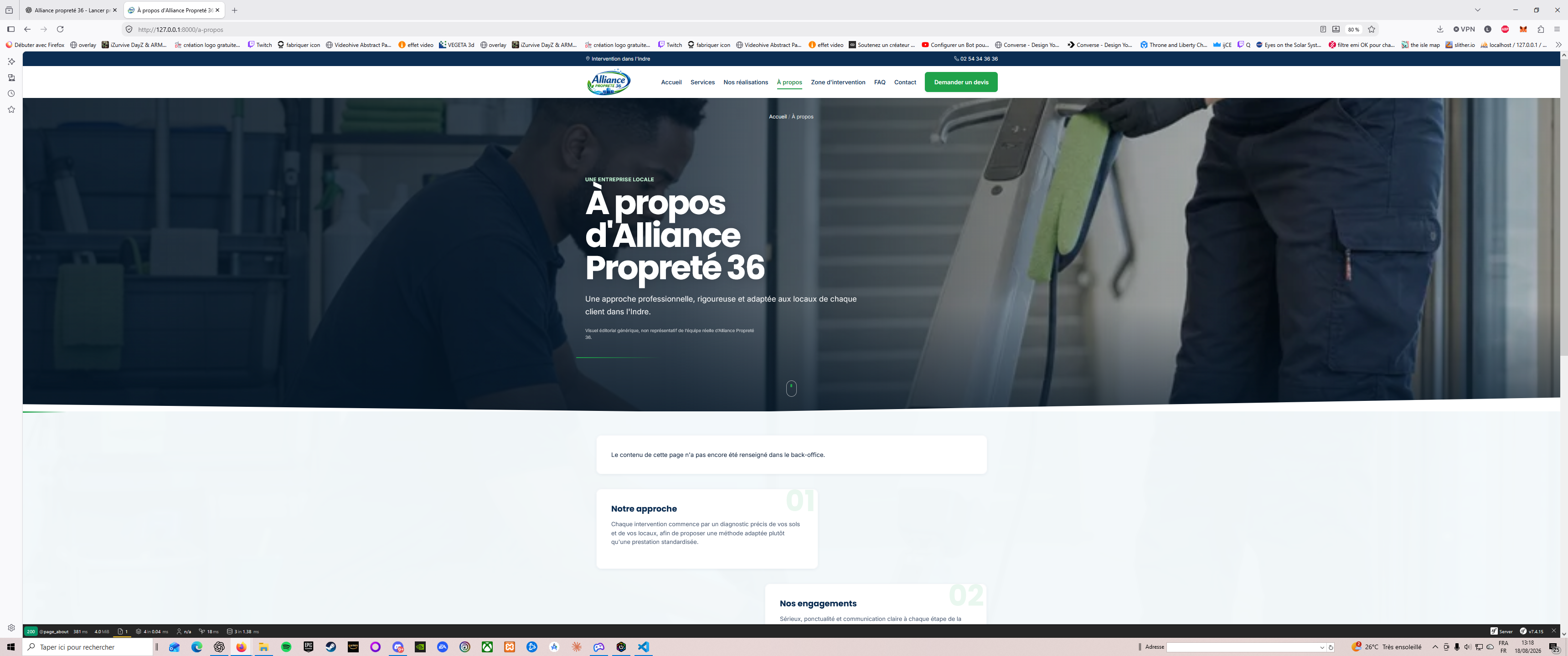
Task: Open the weather widget 26°C Très ensoleillé
Action: tap(1387, 647)
